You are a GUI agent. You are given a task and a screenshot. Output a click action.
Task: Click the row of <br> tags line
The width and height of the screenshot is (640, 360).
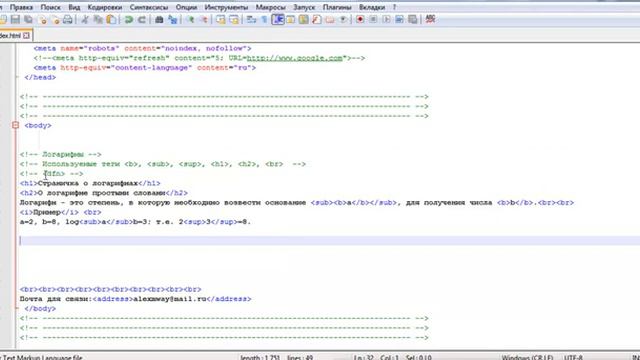(111, 289)
